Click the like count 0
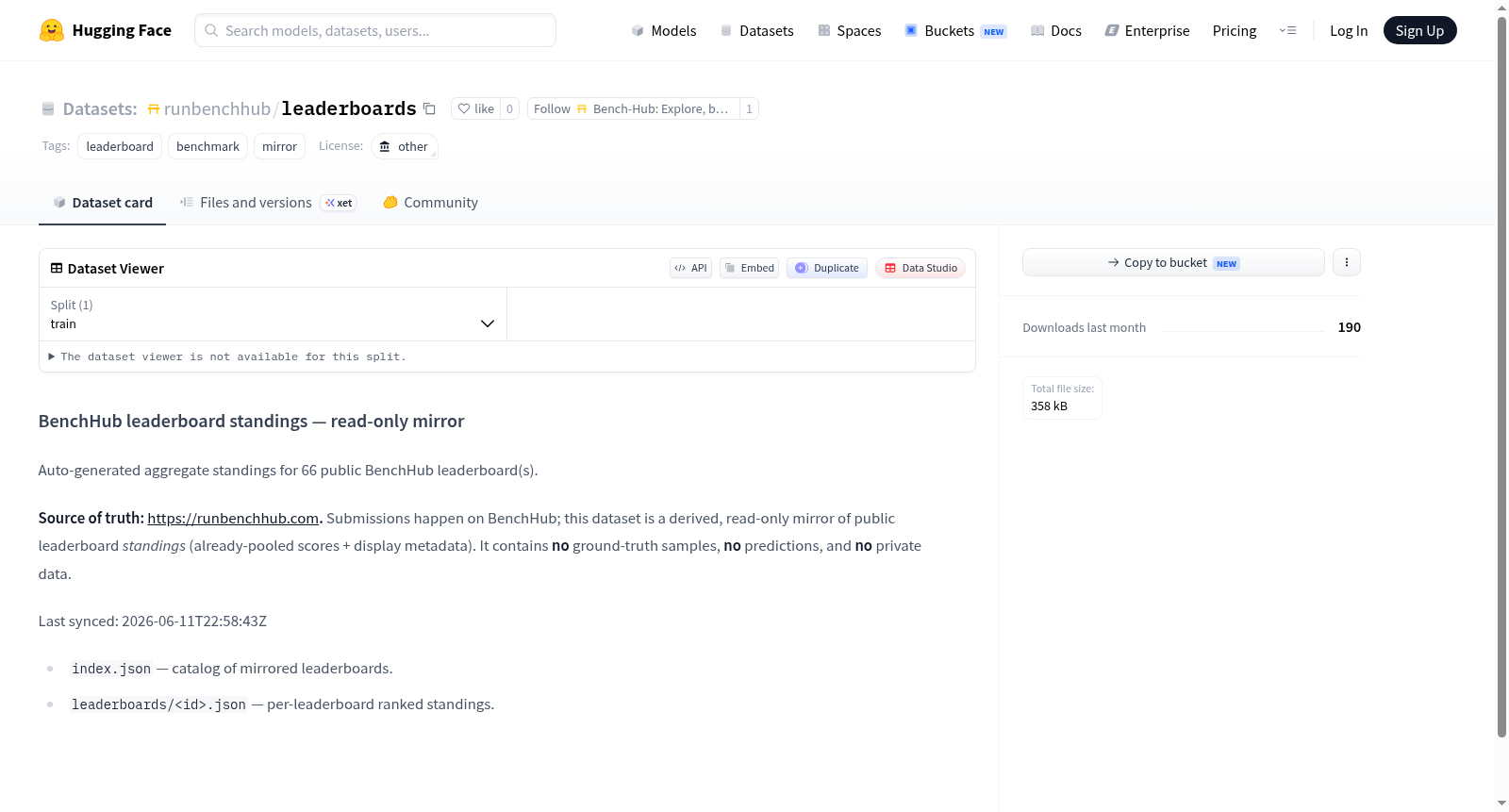The width and height of the screenshot is (1509, 812). coord(510,108)
